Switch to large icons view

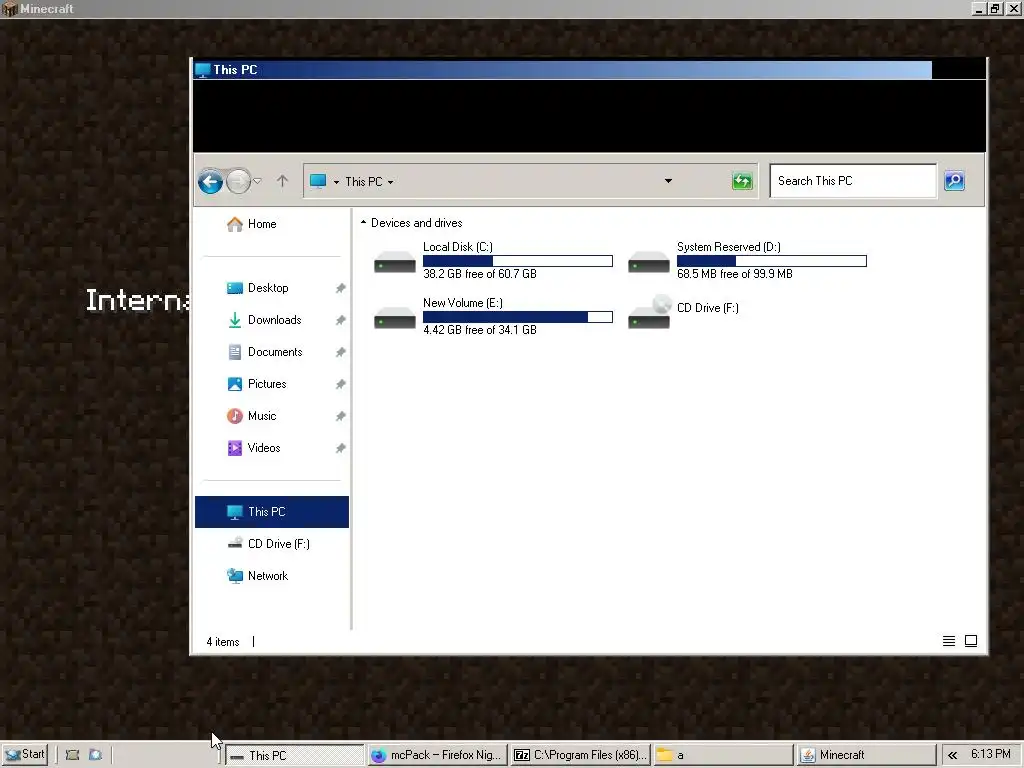[971, 641]
